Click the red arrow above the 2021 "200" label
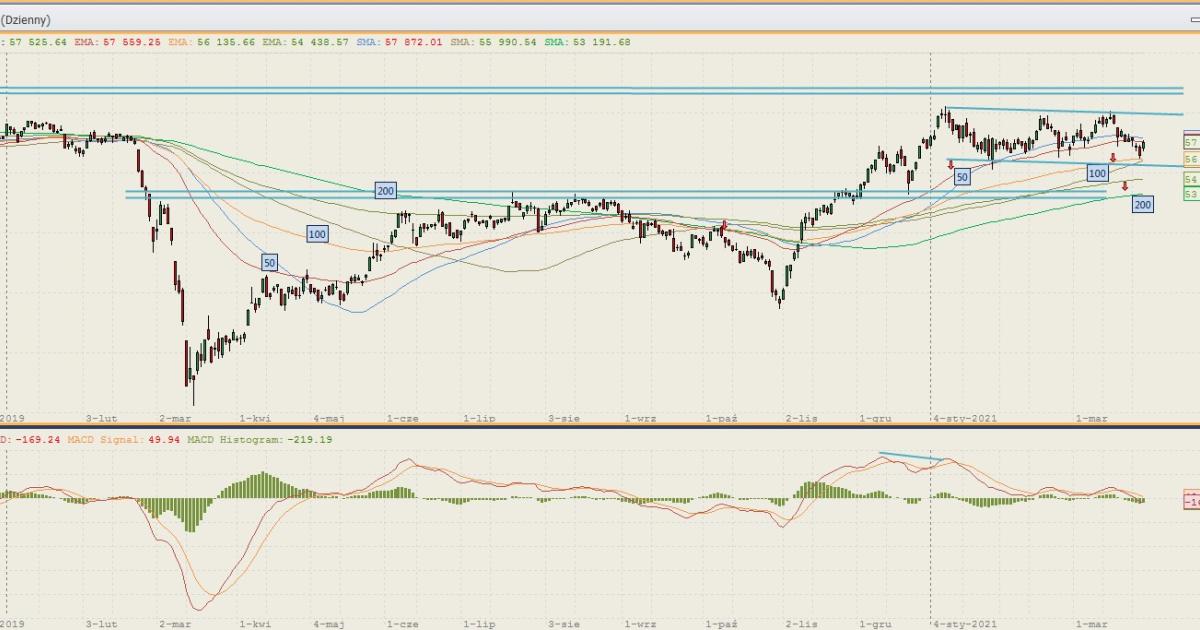The width and height of the screenshot is (1200, 630). [1125, 186]
